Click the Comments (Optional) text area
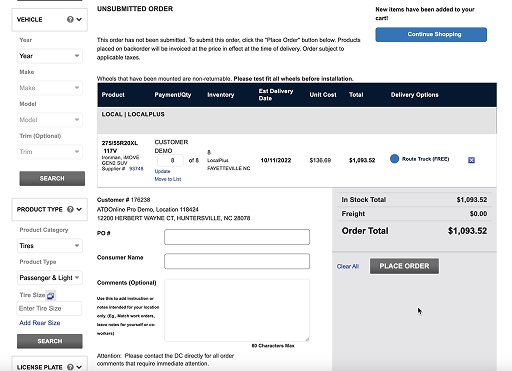Image resolution: width=512 pixels, height=371 pixels. point(237,310)
